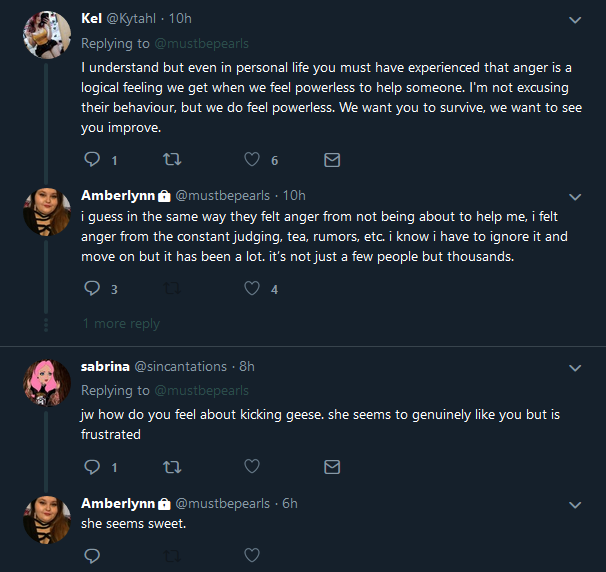This screenshot has height=572, width=606.
Task: Like Amberlynn's tweet with 4 likes
Action: [252, 288]
